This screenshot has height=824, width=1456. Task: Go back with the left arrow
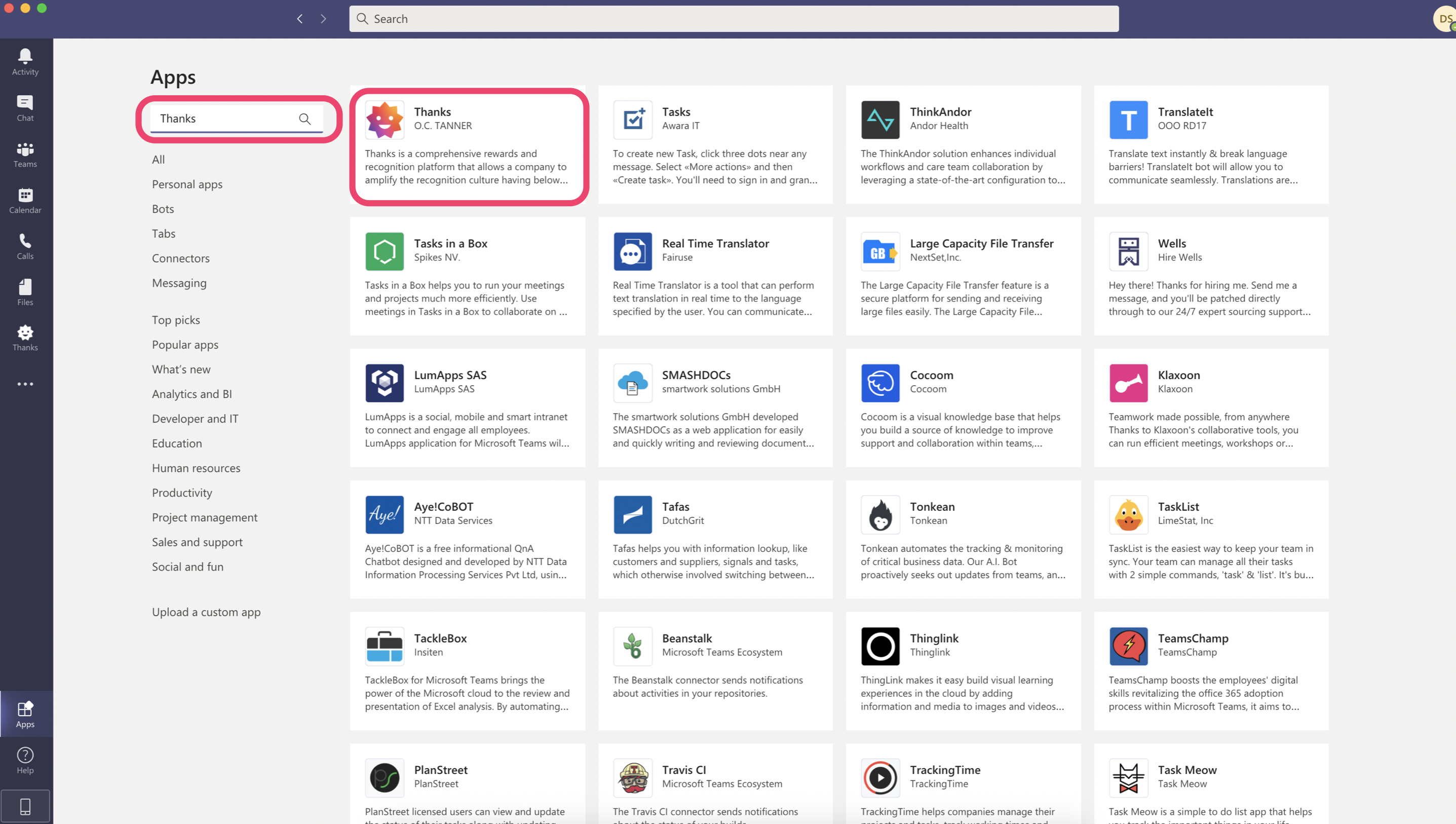pos(300,19)
